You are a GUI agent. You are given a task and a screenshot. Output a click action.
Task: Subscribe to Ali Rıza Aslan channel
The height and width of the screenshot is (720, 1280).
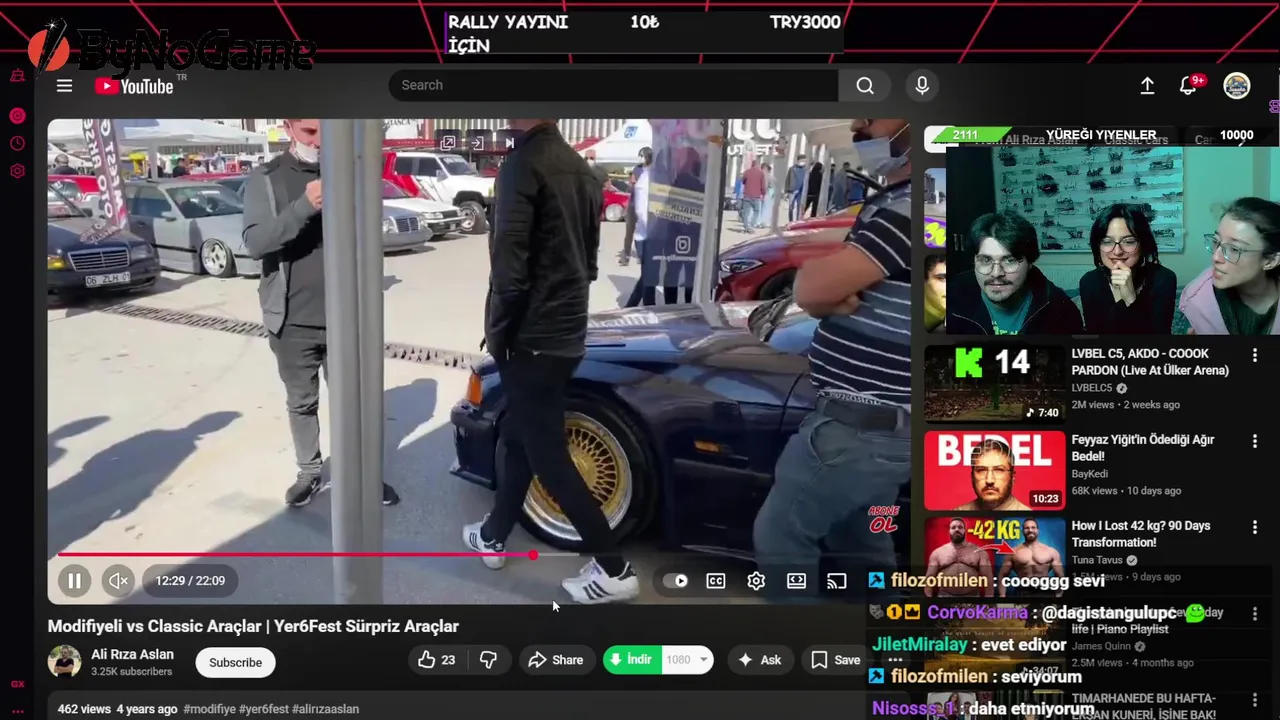pyautogui.click(x=235, y=662)
